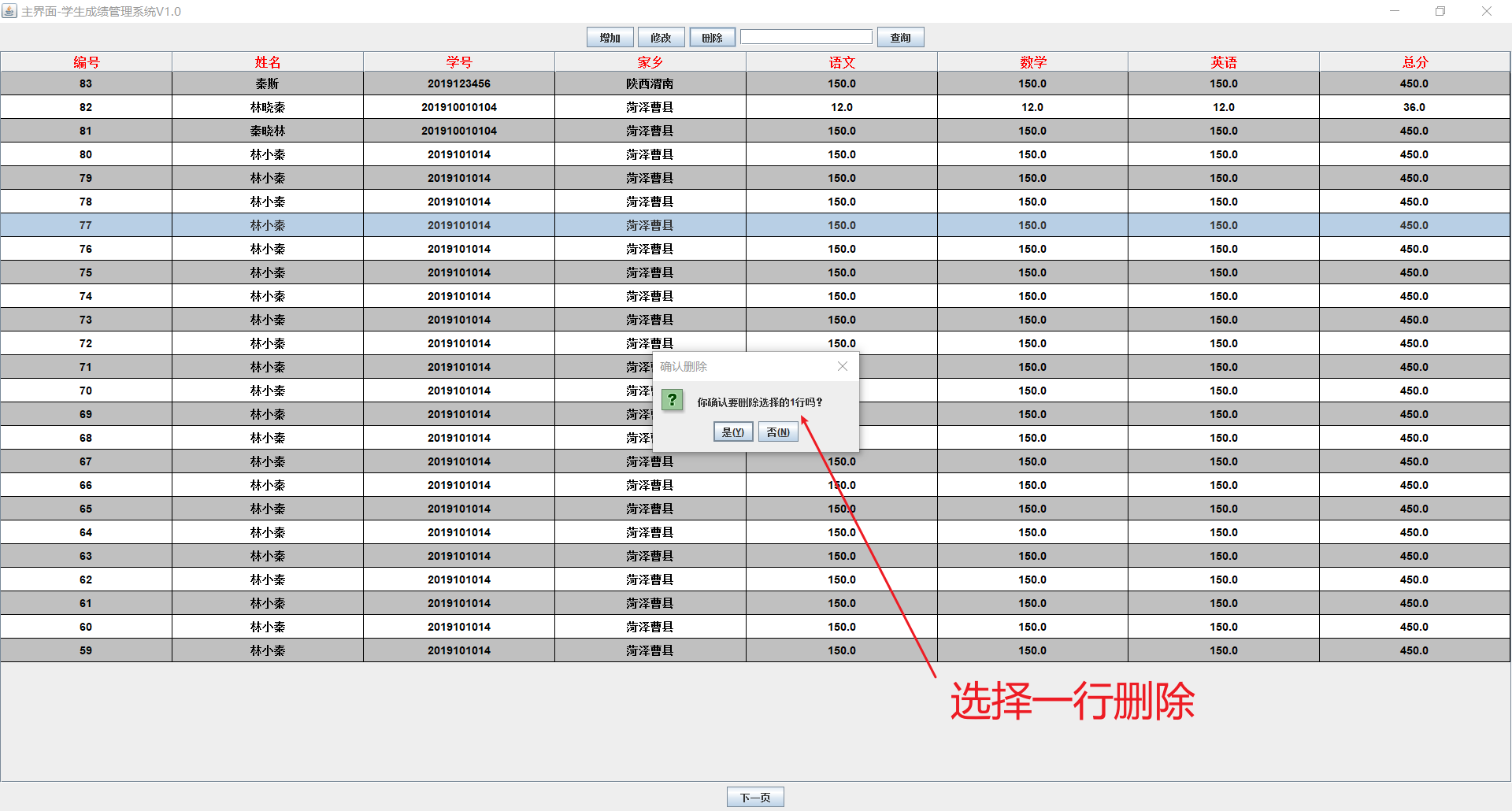
Task: Click the 查询 (Query) button
Action: click(x=900, y=38)
